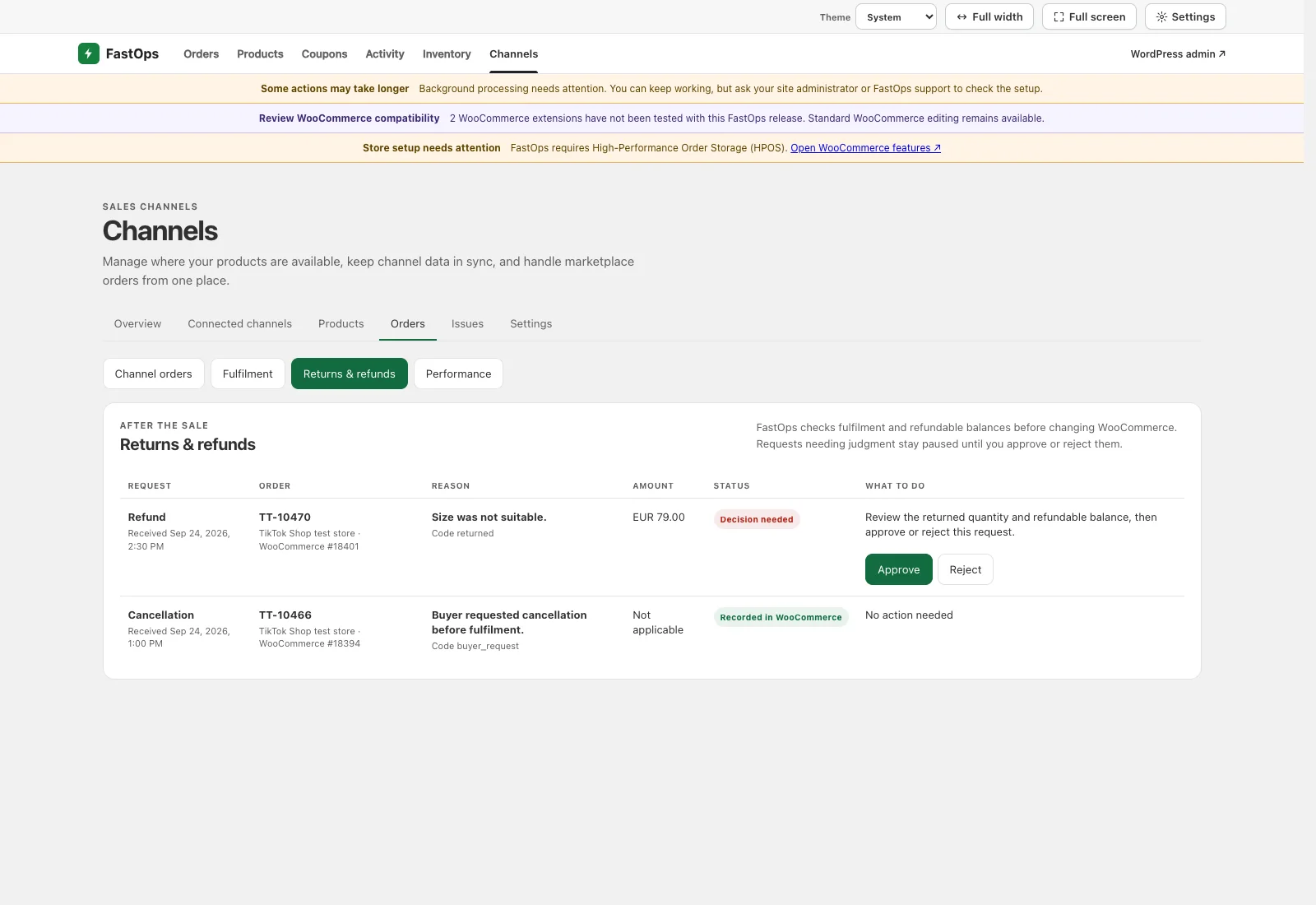Click 'WooCommerce #18394' text

click(309, 644)
